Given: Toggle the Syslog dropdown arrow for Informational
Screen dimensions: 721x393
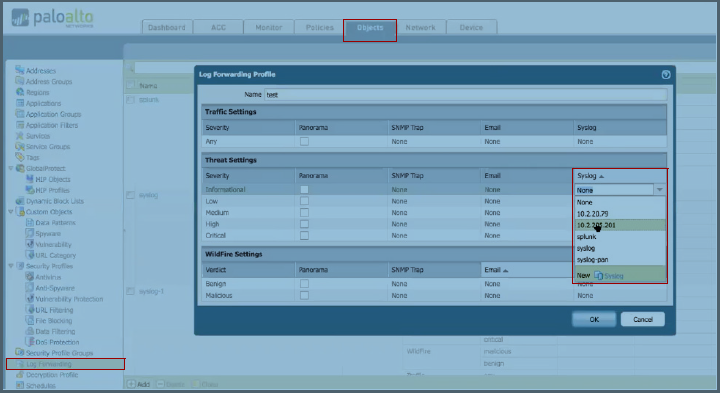Looking at the screenshot, I should (659, 189).
